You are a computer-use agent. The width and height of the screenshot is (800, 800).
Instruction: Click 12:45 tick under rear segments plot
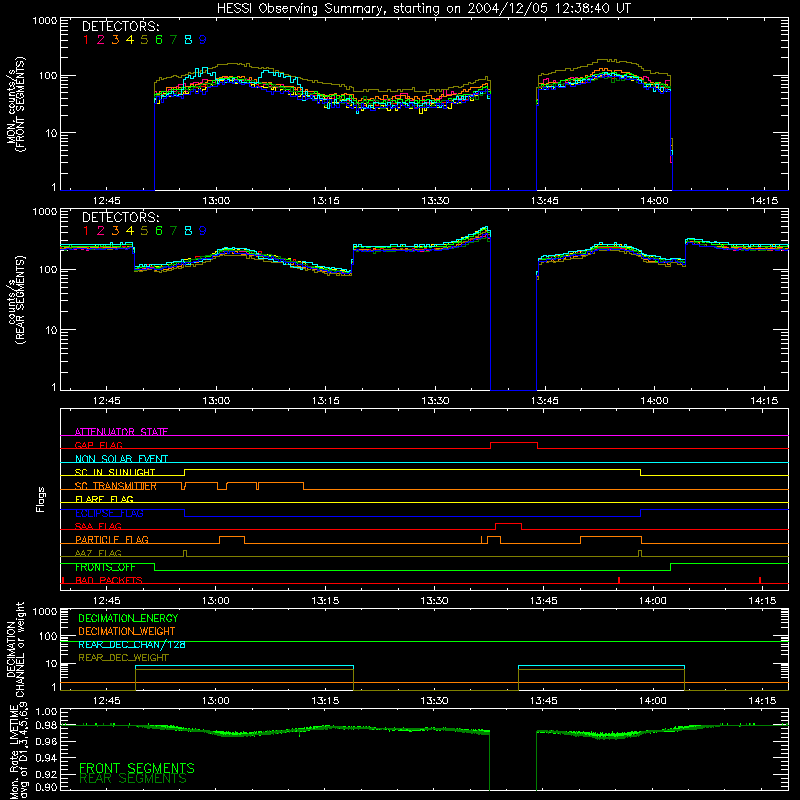pos(107,401)
